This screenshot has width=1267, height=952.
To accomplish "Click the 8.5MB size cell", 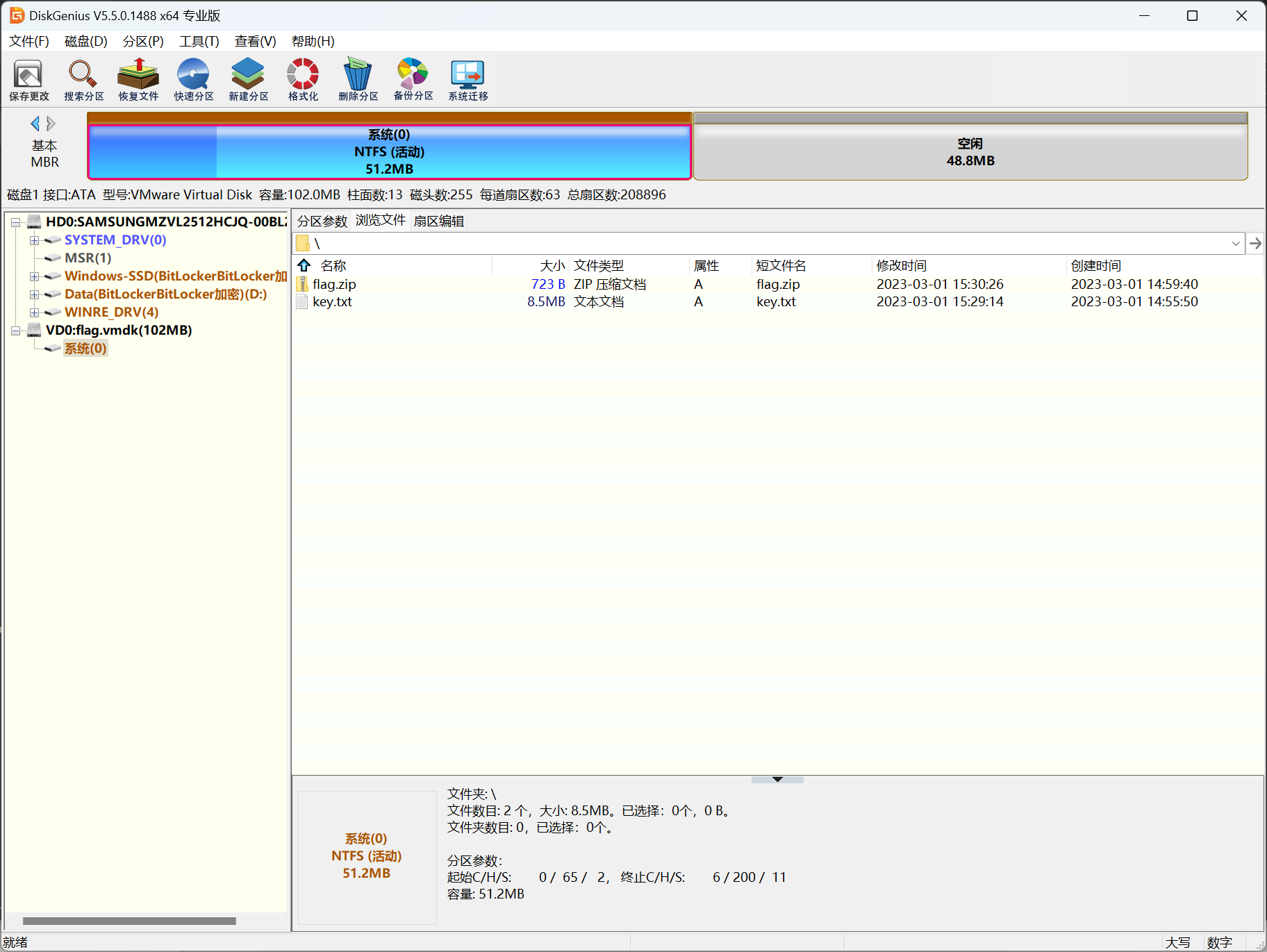I will [x=546, y=301].
